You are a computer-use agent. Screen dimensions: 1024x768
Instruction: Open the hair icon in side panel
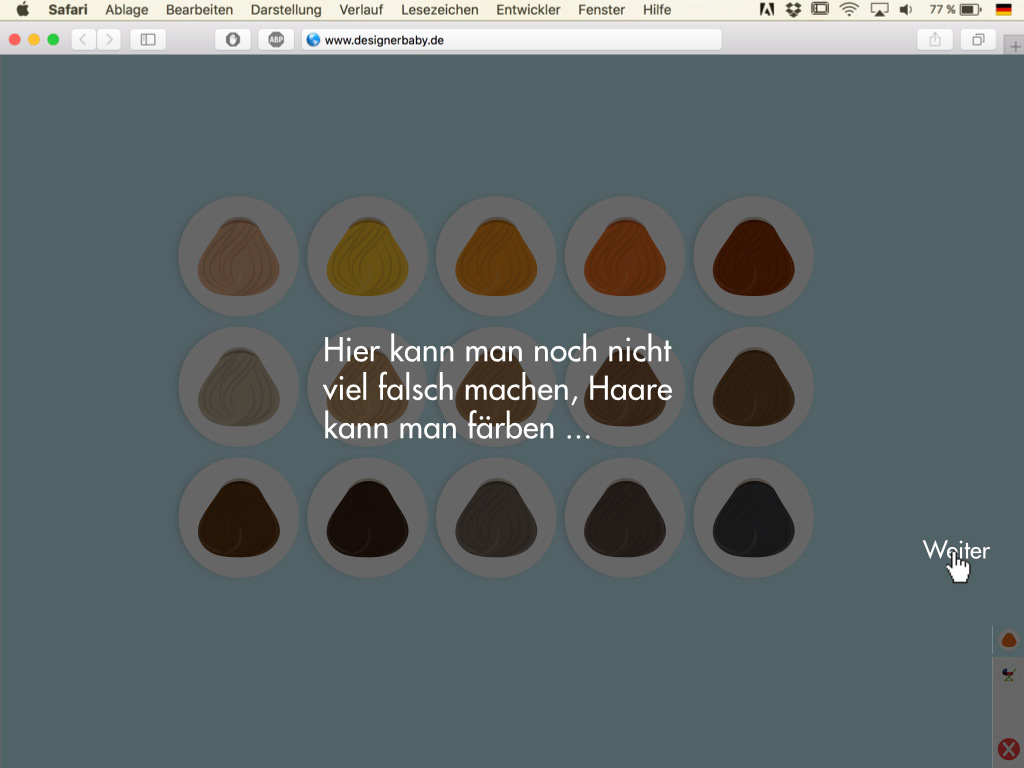(1009, 639)
